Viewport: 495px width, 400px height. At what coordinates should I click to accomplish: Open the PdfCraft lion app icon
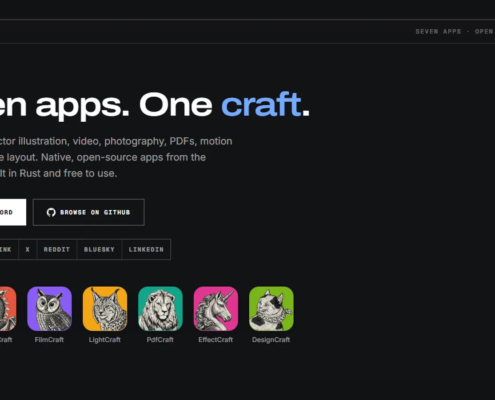[x=160, y=309]
